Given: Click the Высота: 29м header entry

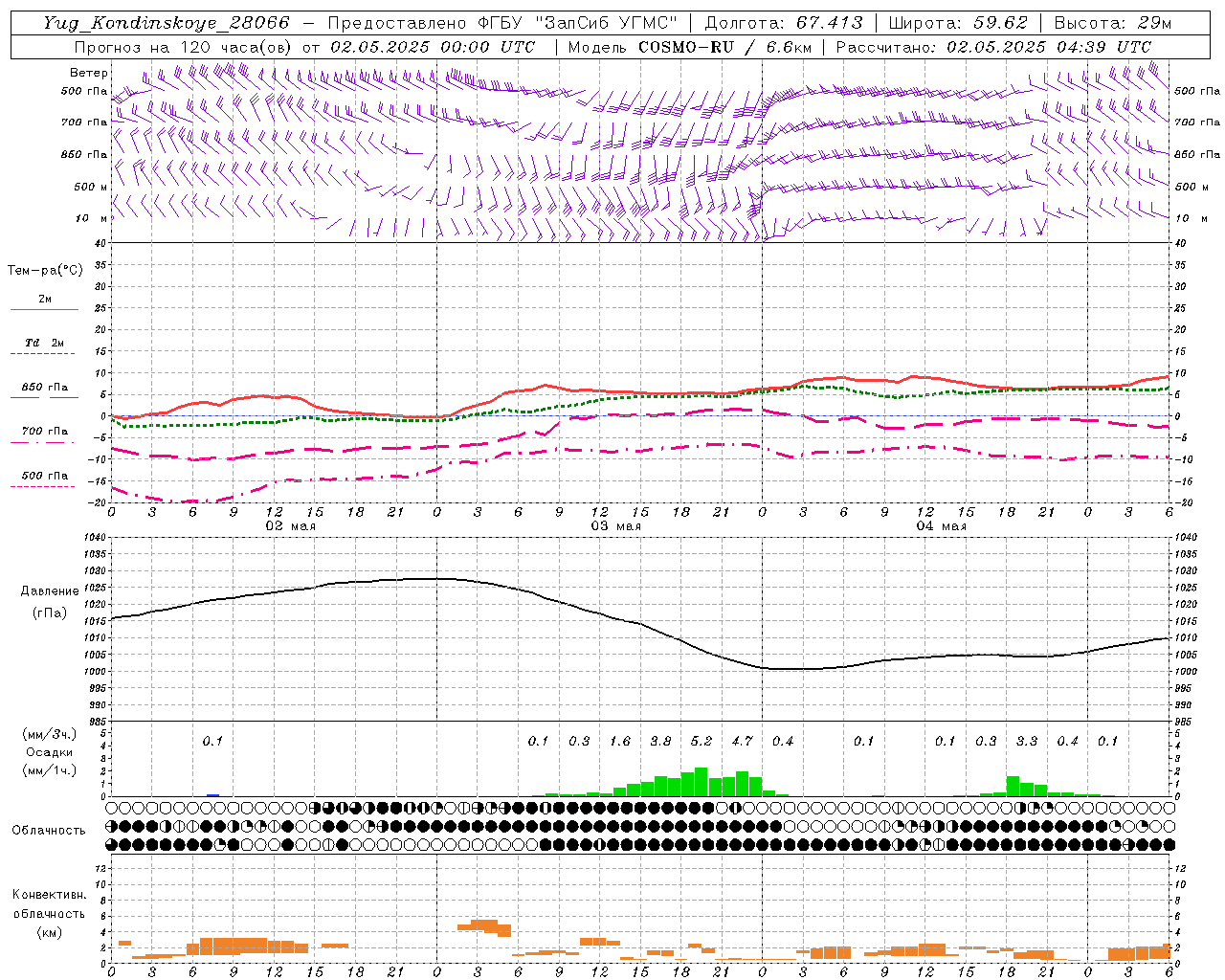Looking at the screenshot, I should click(1113, 23).
